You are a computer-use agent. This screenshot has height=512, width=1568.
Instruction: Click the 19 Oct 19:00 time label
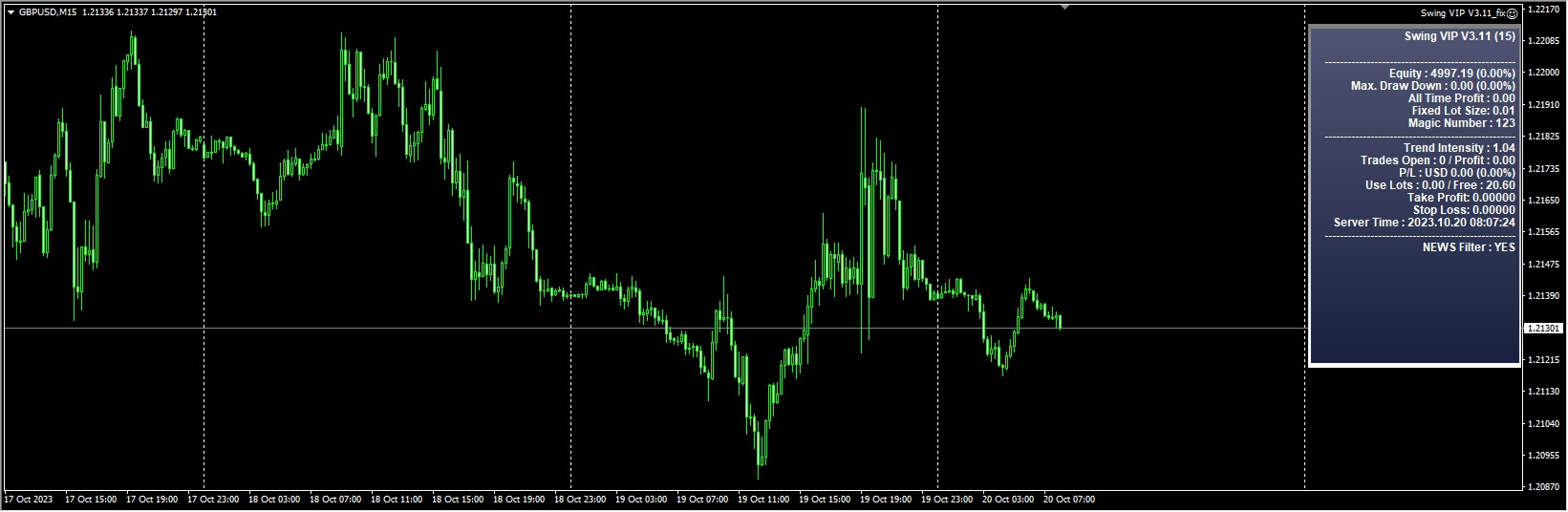pos(886,500)
